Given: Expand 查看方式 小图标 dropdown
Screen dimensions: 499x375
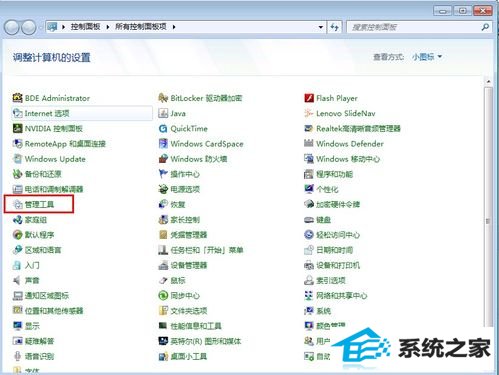Looking at the screenshot, I should pyautogui.click(x=427, y=57).
